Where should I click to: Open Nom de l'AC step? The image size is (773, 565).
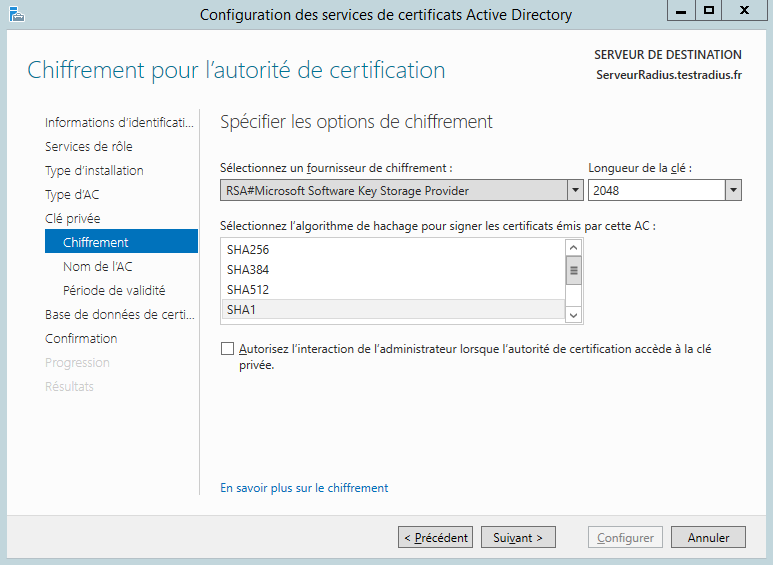[x=97, y=266]
